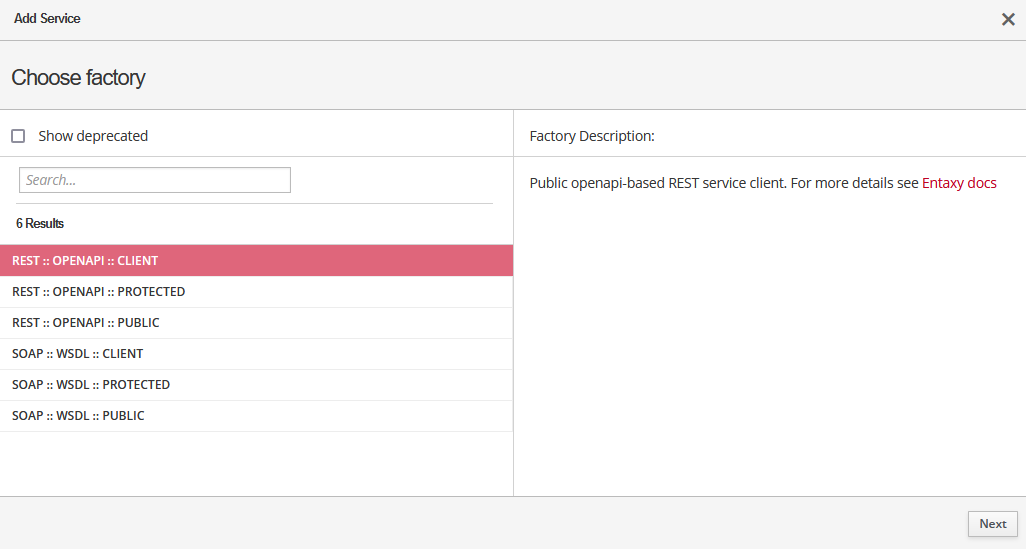Click empty space below the factory list

[x=256, y=463]
